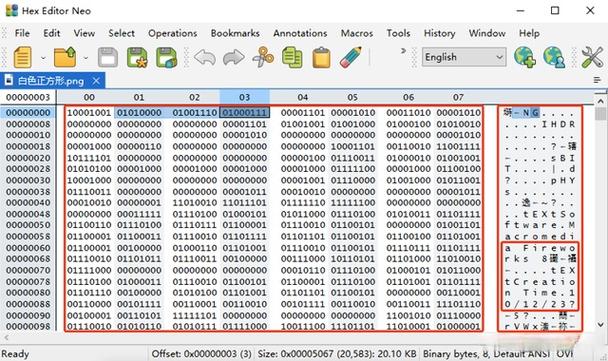Open the File menu
Image resolution: width=608 pixels, height=361 pixels.
click(22, 33)
